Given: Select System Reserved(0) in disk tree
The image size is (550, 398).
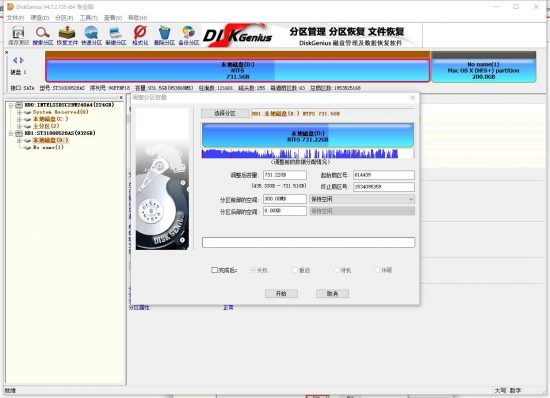Looking at the screenshot, I should [60, 112].
